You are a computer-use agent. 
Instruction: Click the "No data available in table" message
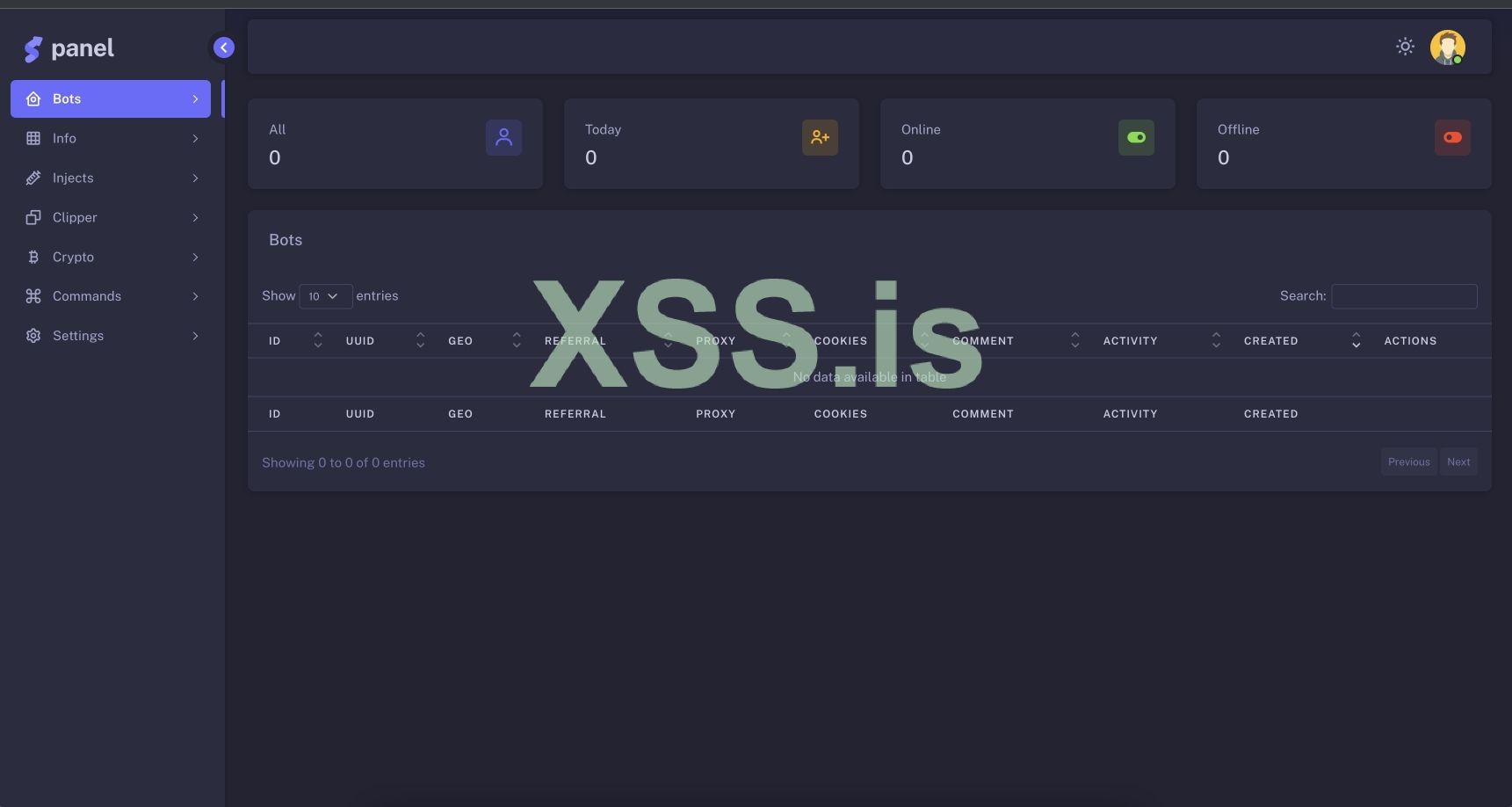pyautogui.click(x=870, y=377)
